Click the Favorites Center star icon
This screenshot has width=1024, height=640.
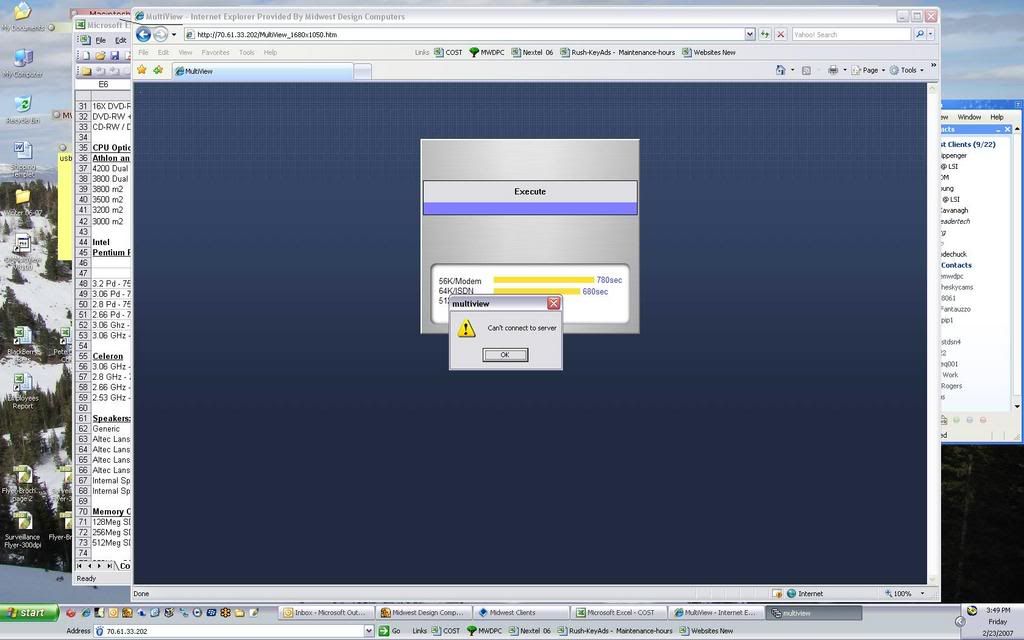[x=142, y=70]
